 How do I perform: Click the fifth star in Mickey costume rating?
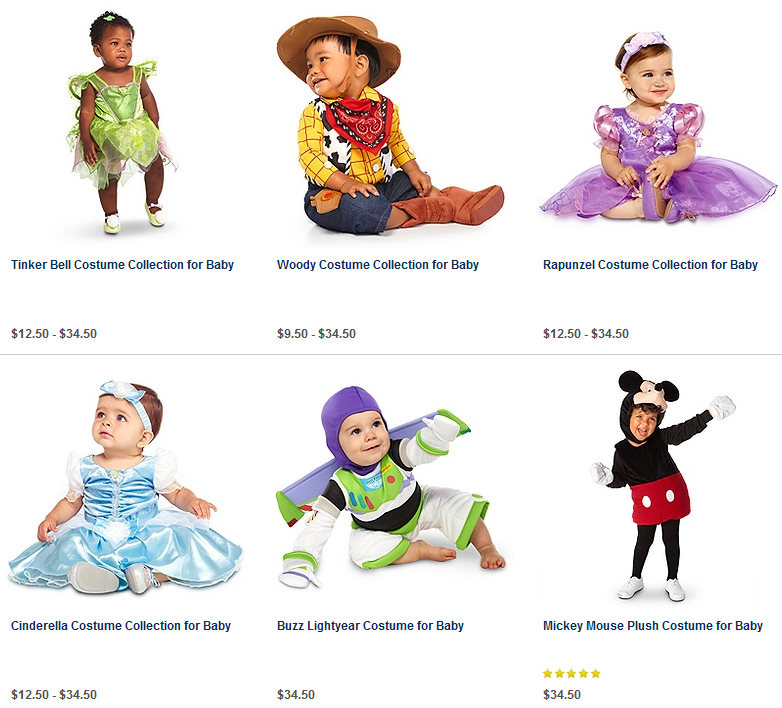pyautogui.click(x=596, y=673)
